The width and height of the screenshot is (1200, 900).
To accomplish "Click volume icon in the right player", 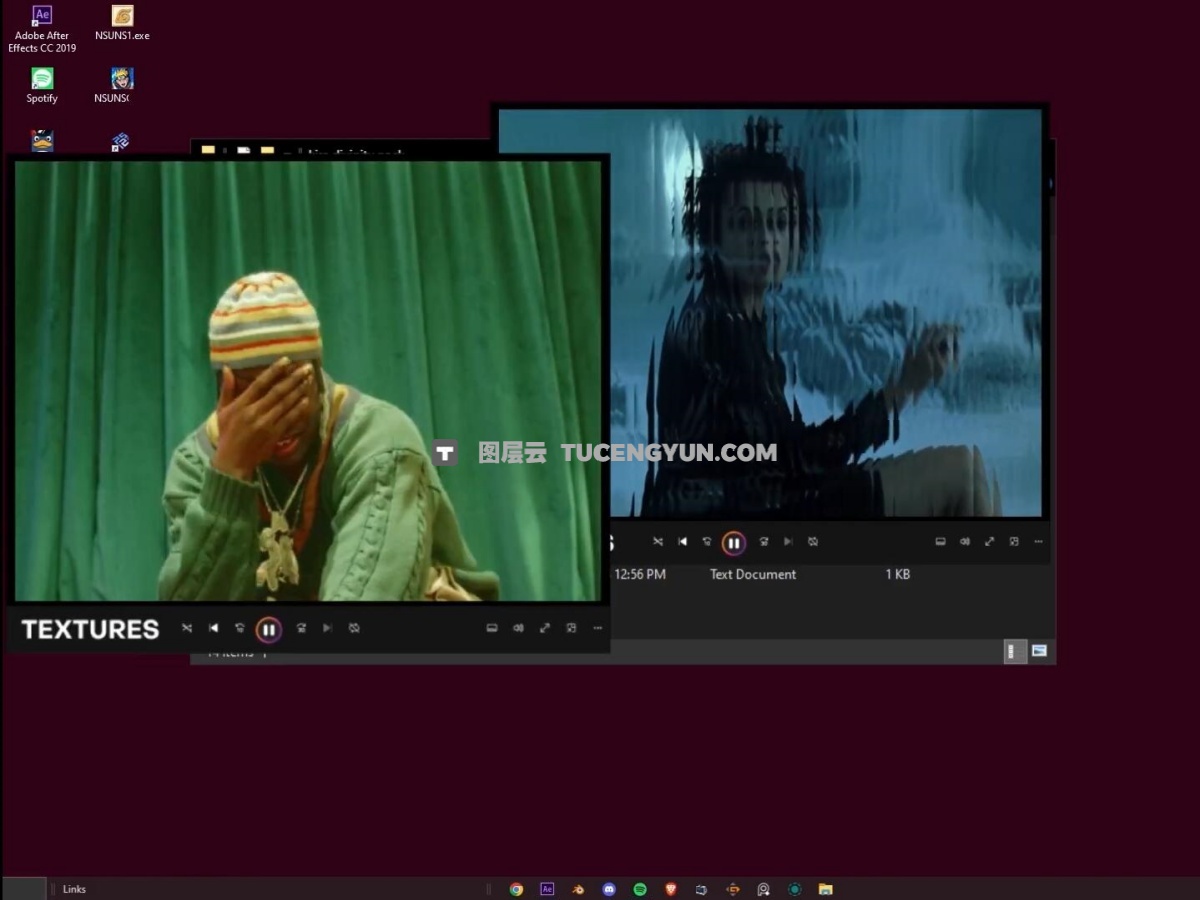I will tap(965, 541).
